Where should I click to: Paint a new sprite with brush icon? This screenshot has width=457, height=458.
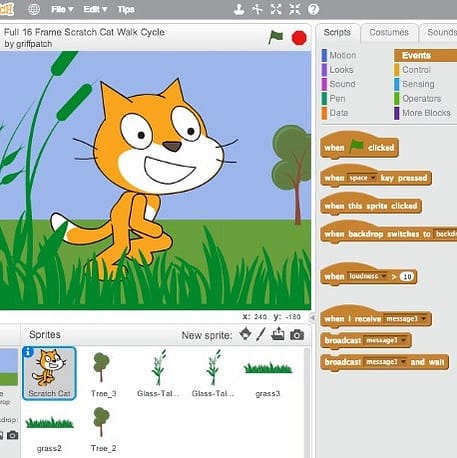click(x=261, y=334)
